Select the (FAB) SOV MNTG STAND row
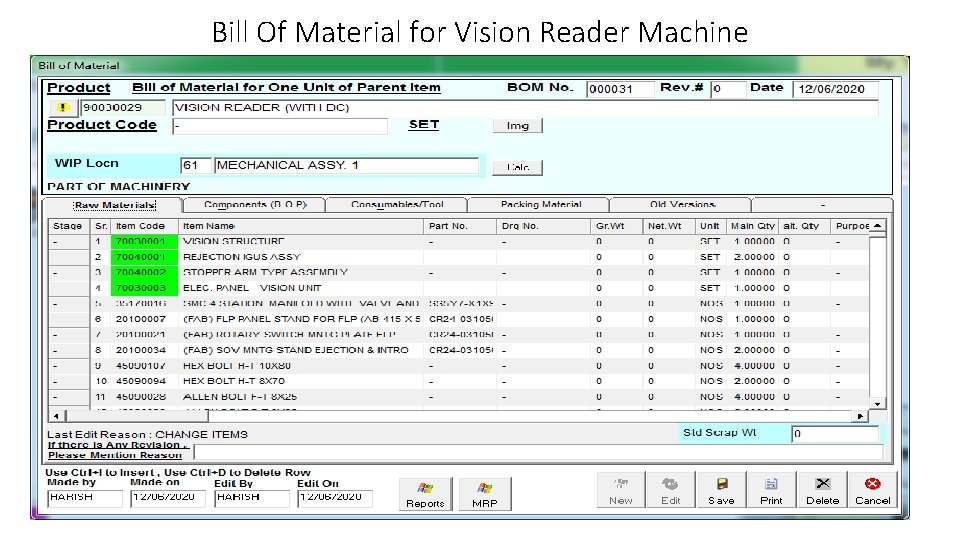Viewport: 960px width, 540px height. coord(459,350)
